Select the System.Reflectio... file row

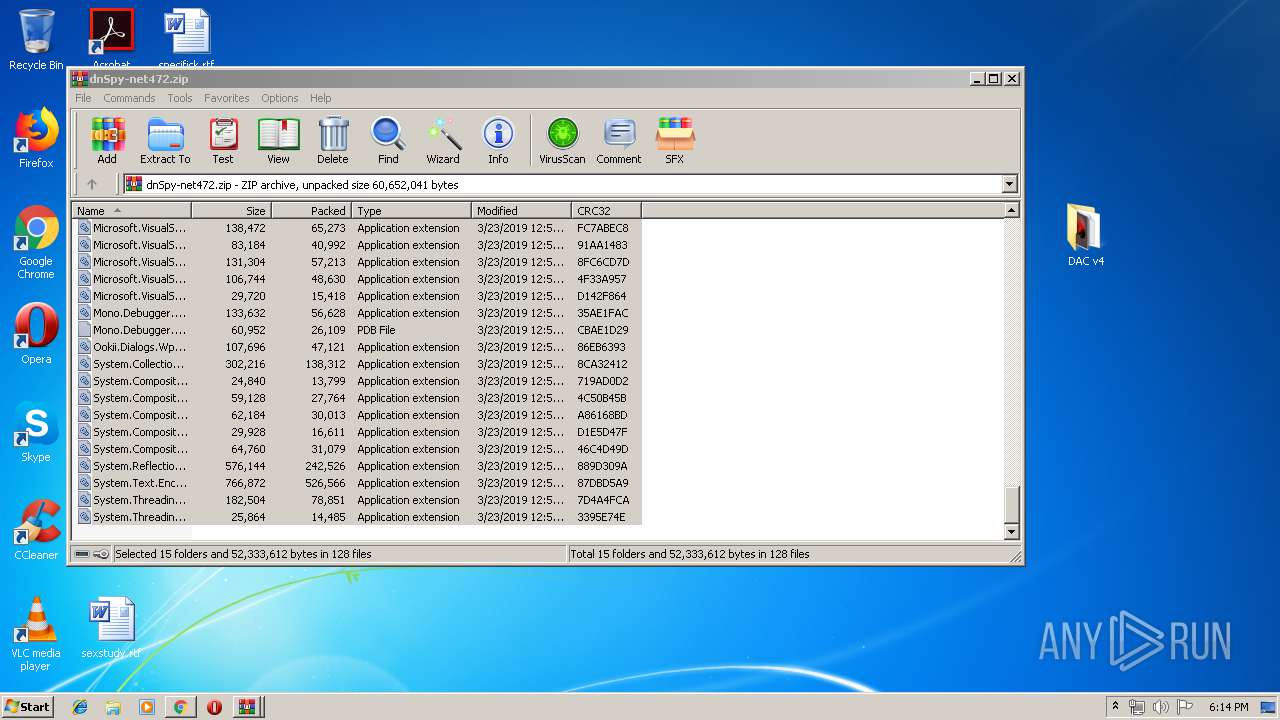pyautogui.click(x=357, y=466)
